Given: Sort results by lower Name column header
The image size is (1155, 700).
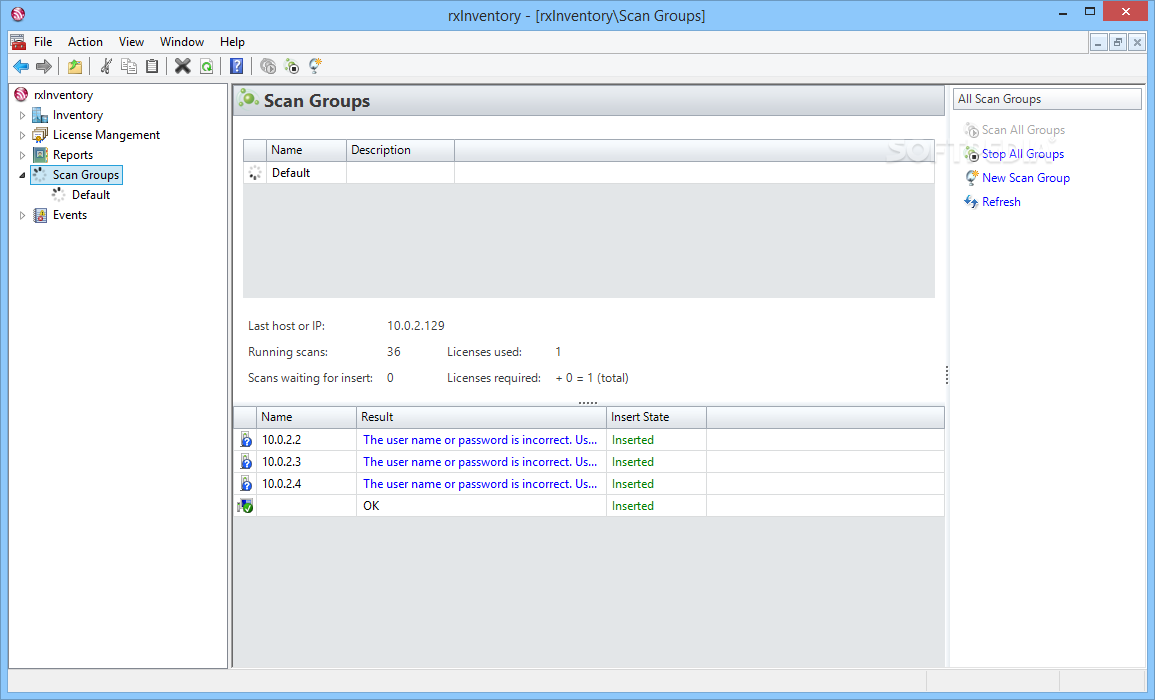Looking at the screenshot, I should (306, 417).
